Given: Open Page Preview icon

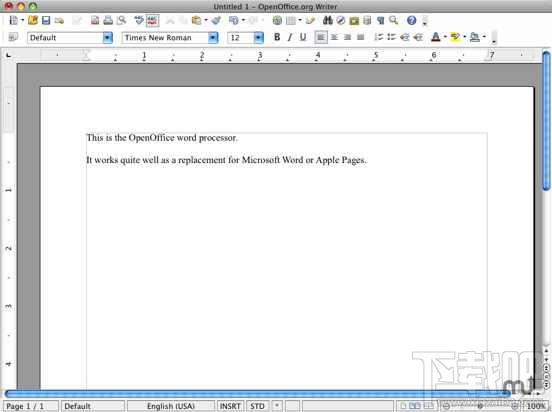Looking at the screenshot, I should (121, 20).
